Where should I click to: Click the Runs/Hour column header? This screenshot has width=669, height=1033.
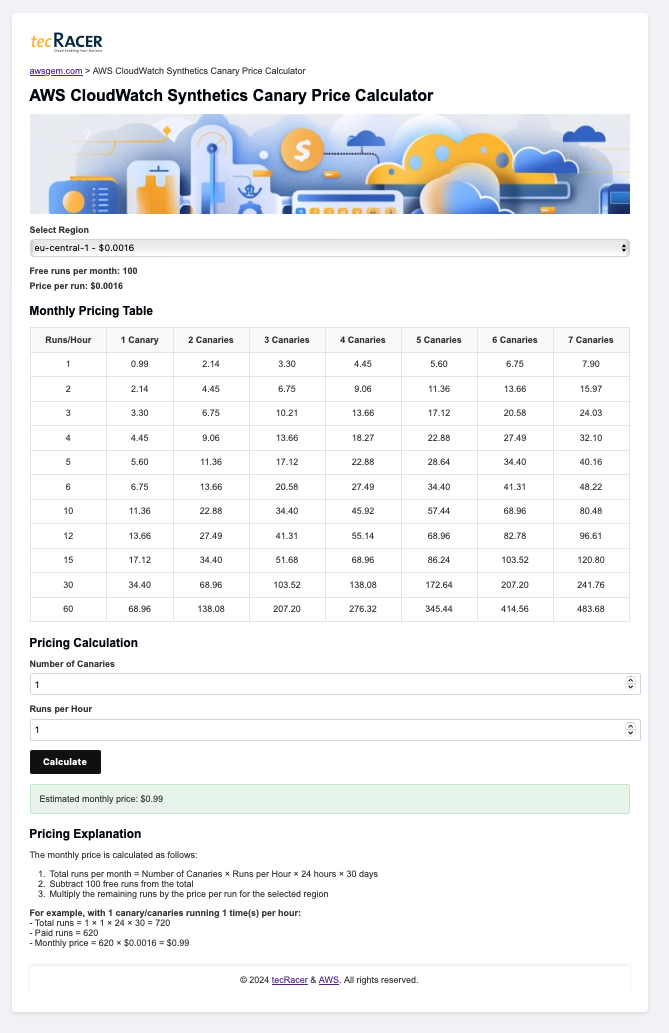click(68, 340)
